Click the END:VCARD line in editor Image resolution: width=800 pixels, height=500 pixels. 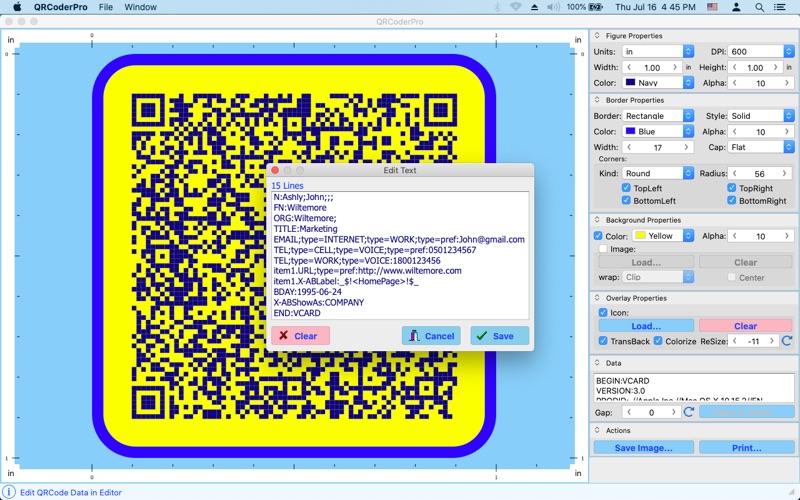(x=297, y=313)
